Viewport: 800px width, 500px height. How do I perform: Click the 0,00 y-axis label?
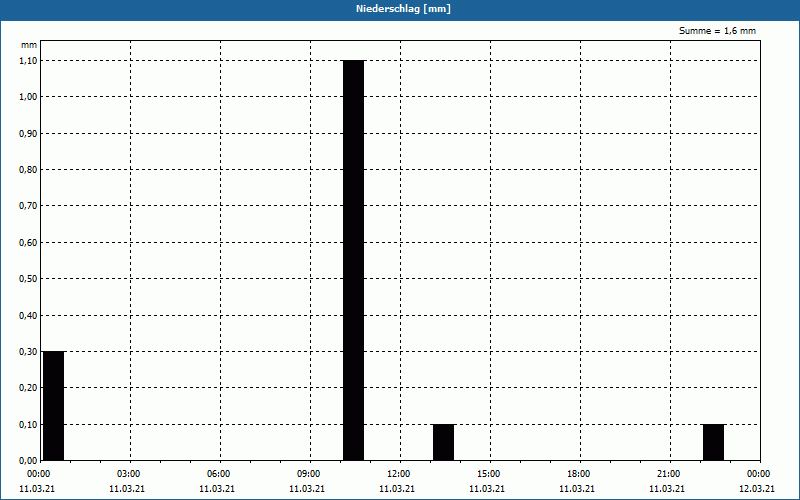28,461
